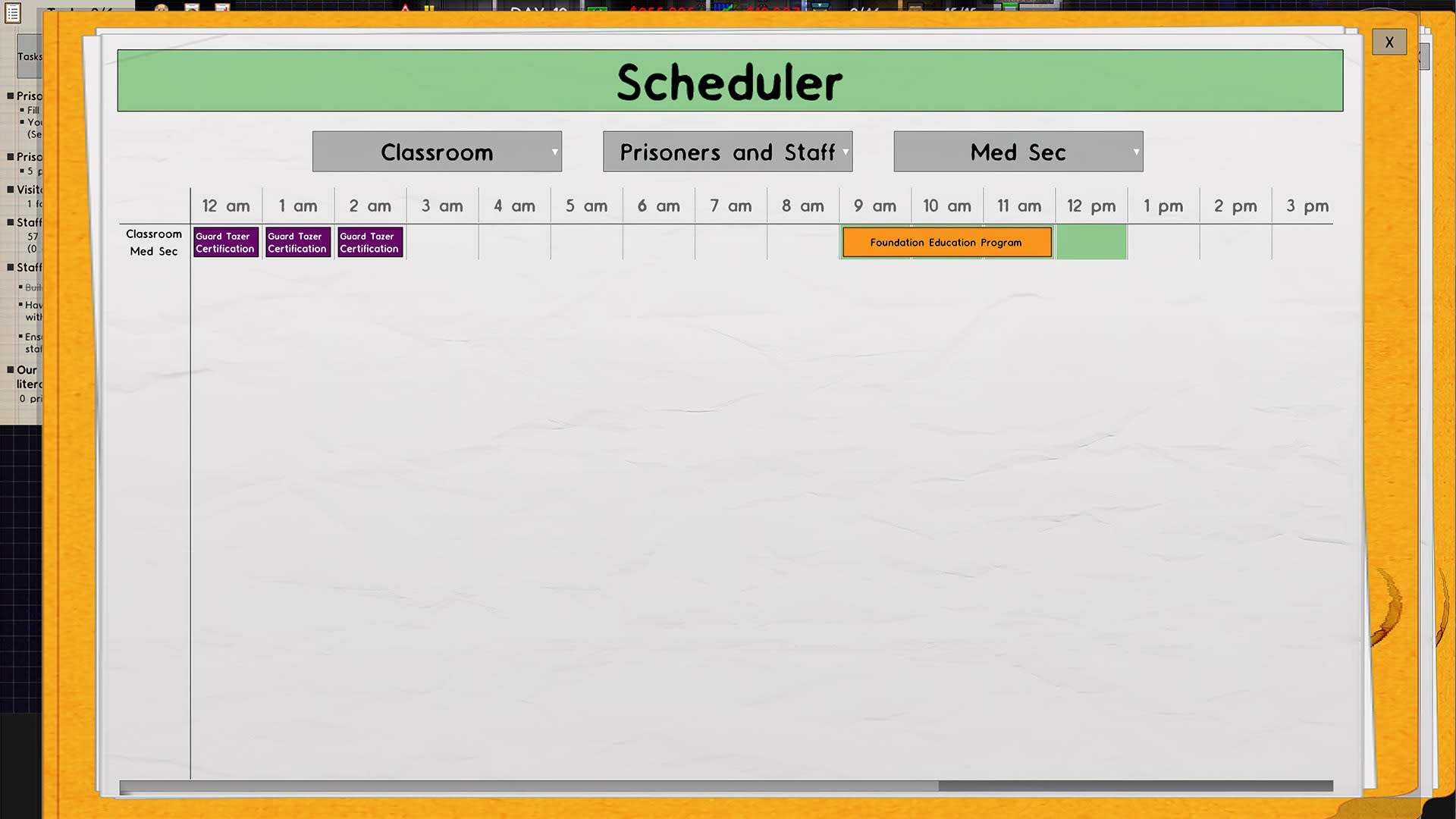Click the 9am timeline marker
This screenshot has width=1456, height=819.
click(x=875, y=206)
